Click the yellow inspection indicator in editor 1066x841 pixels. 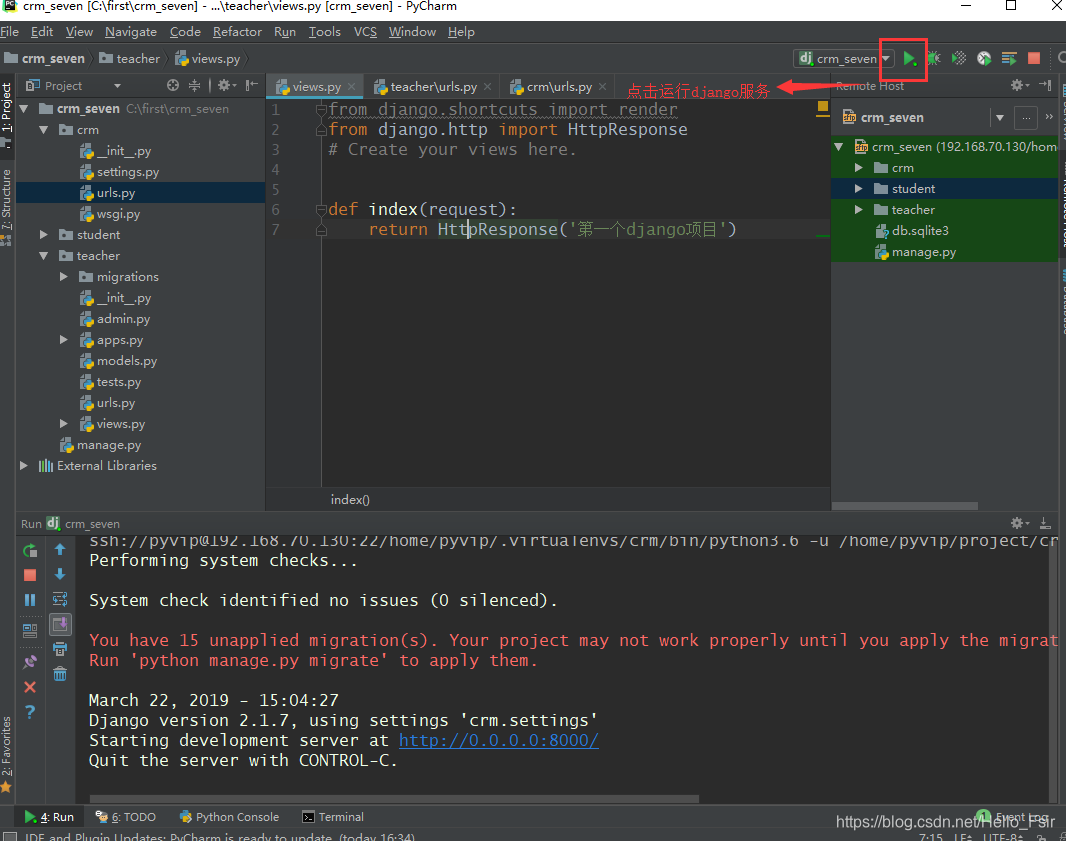click(823, 106)
